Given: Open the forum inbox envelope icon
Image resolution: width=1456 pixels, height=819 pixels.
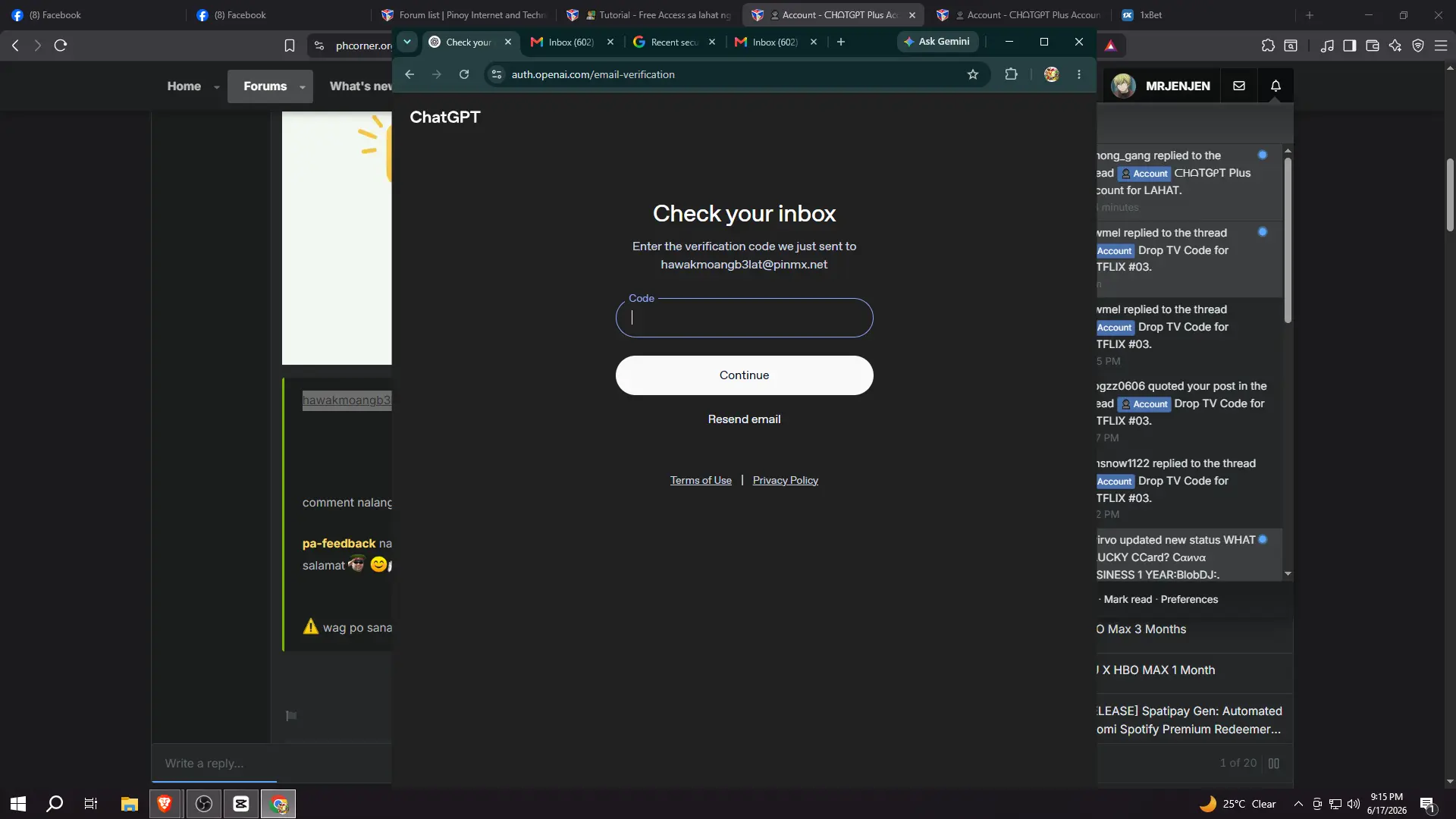Looking at the screenshot, I should click(1239, 86).
